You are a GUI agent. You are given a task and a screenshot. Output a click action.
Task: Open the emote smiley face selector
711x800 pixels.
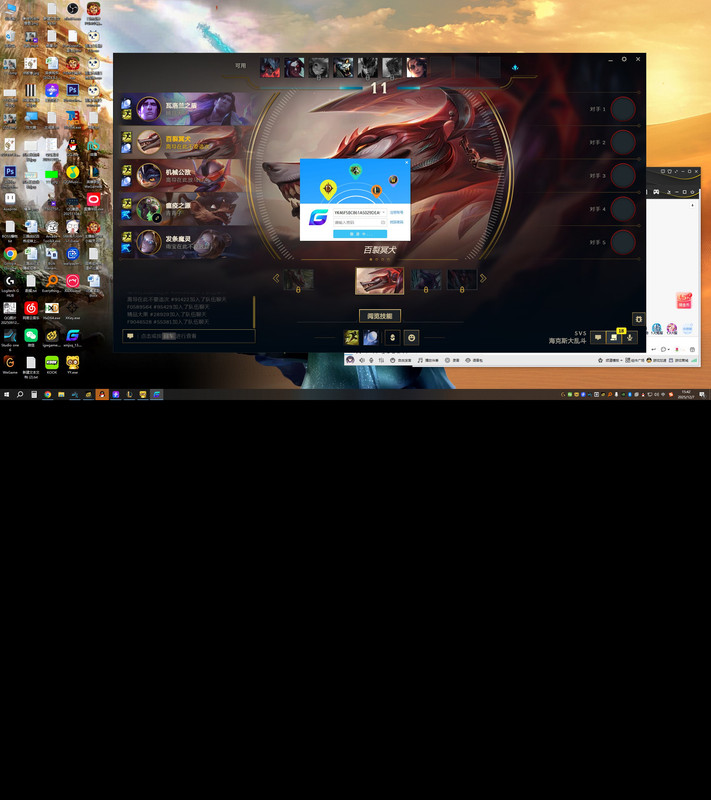[x=412, y=337]
